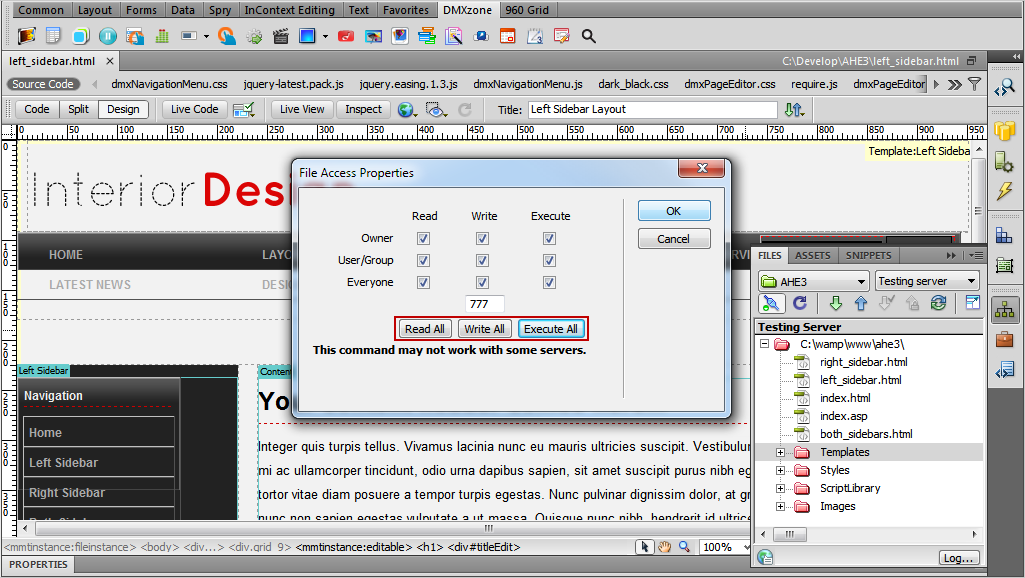Toggle User/Group Read permission checkbox

click(x=424, y=260)
